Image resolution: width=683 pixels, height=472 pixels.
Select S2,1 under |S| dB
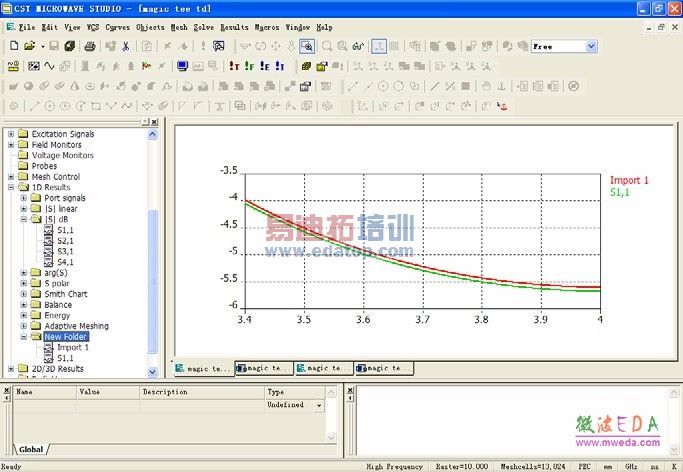(x=65, y=241)
